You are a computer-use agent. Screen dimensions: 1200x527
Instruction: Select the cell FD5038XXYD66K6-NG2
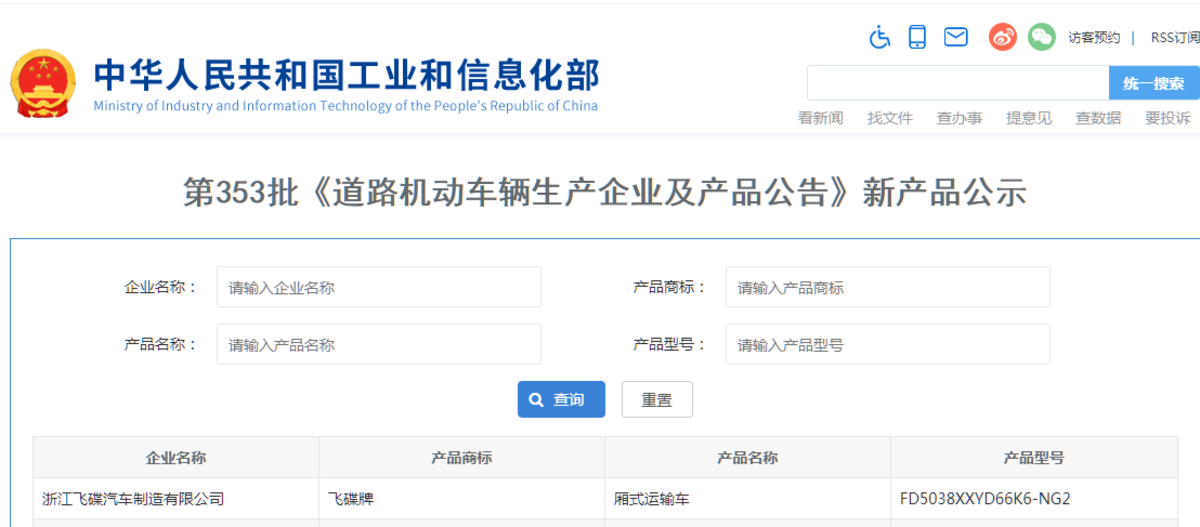pos(1034,498)
